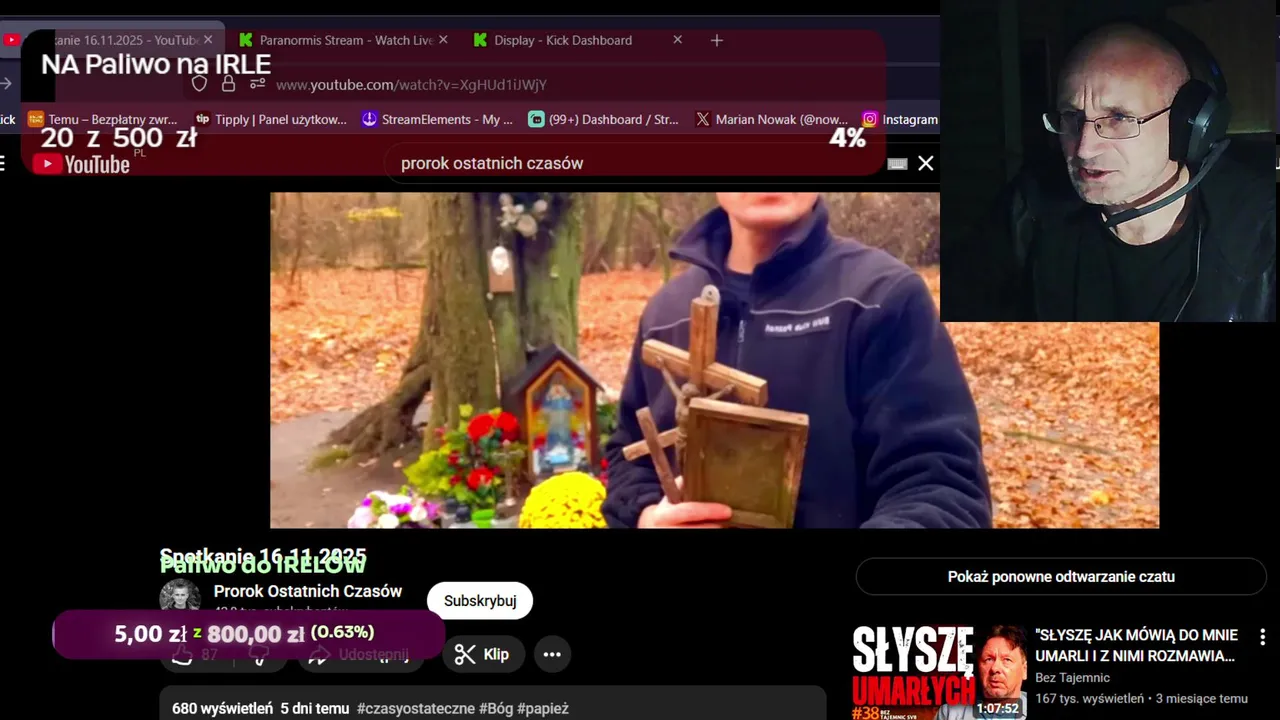1280x720 pixels.
Task: Open the "SŁYSZĘ JAK MÓWIĄ DO MNIE UMARLI" title
Action: click(1136, 645)
